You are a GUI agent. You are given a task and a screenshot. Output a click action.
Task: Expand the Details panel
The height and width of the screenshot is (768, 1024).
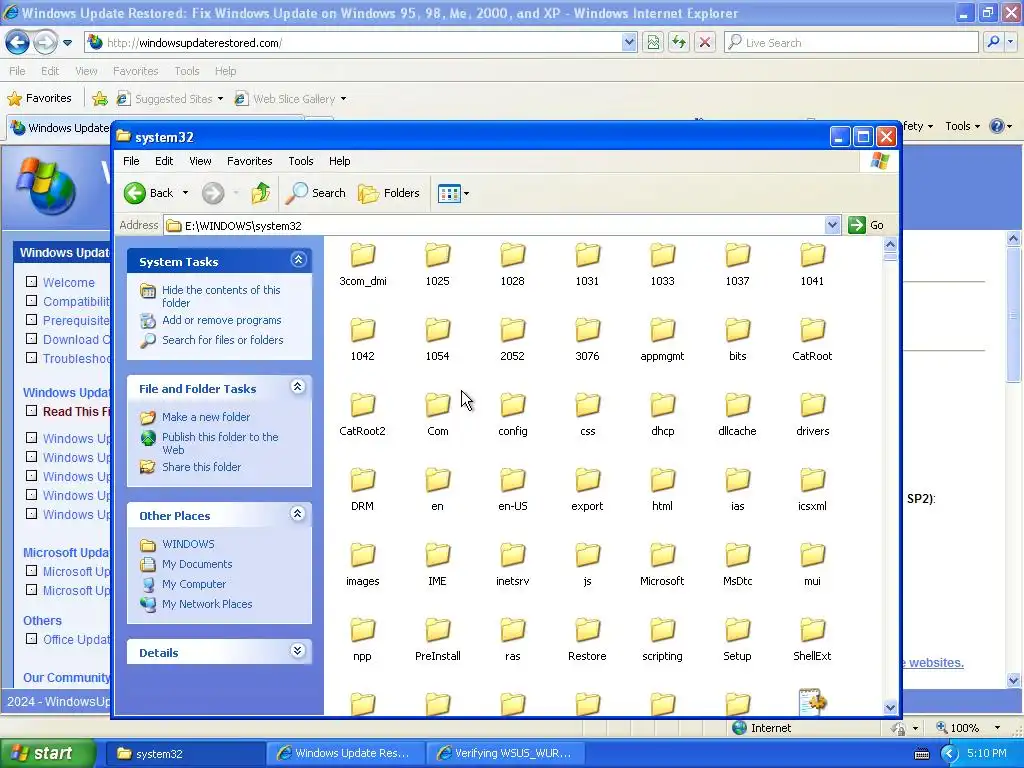[298, 651]
